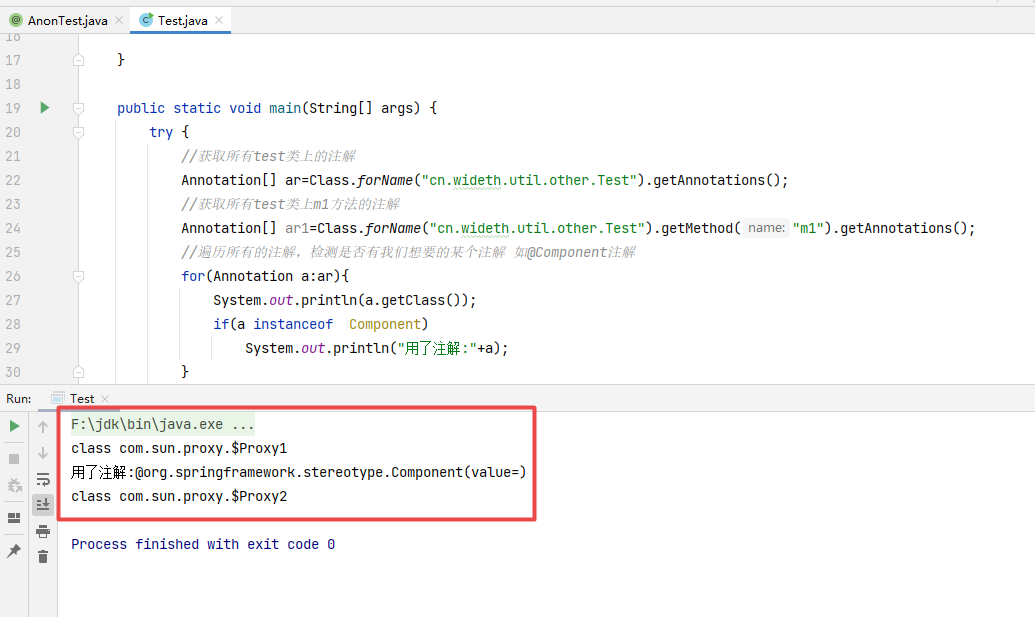Click the restore layout icon

click(14, 518)
